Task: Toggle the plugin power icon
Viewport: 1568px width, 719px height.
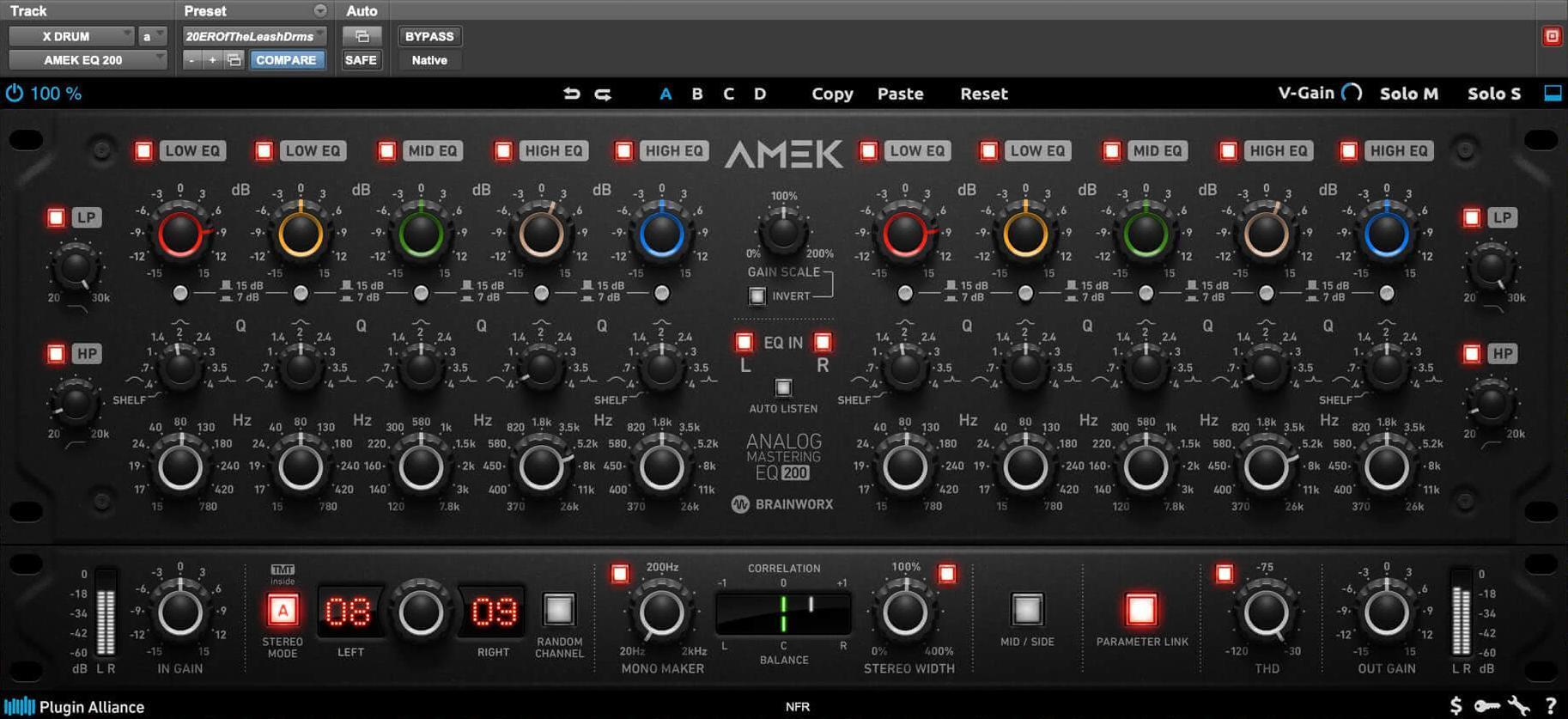Action: point(15,93)
